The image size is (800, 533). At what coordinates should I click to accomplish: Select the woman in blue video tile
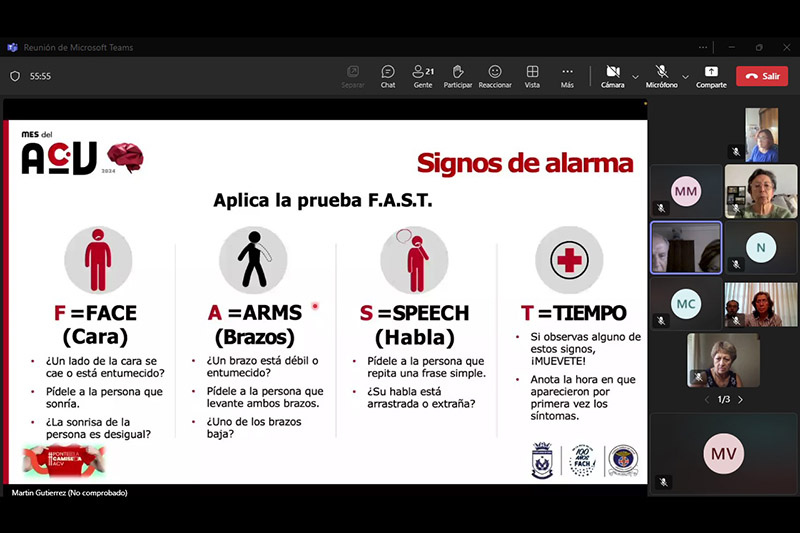tap(761, 135)
